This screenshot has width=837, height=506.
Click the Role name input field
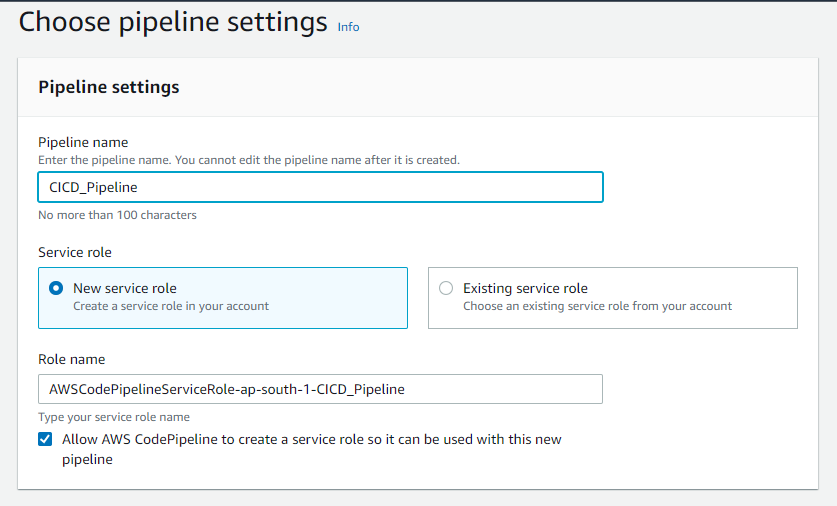(x=320, y=389)
